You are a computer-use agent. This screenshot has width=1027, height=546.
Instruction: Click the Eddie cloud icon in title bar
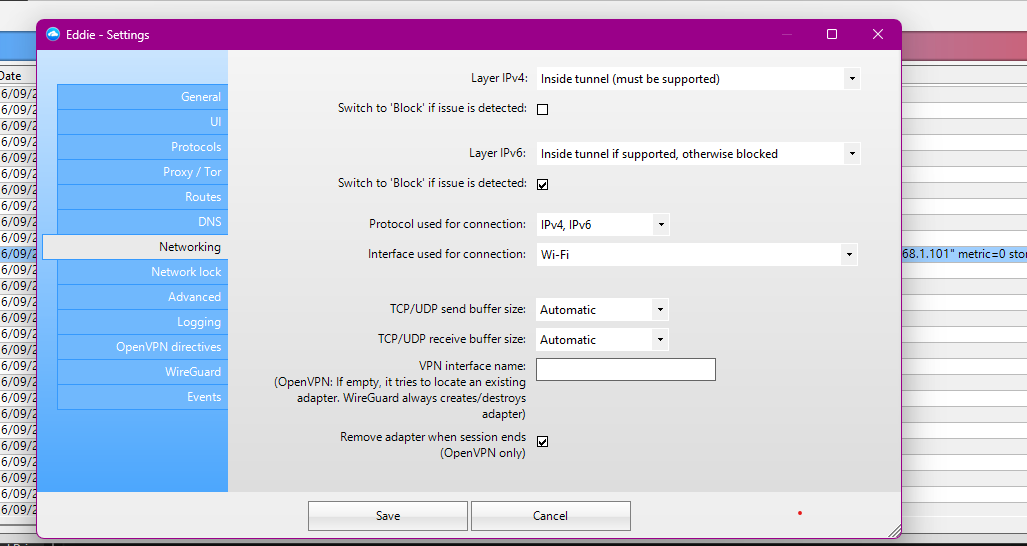pyautogui.click(x=53, y=34)
